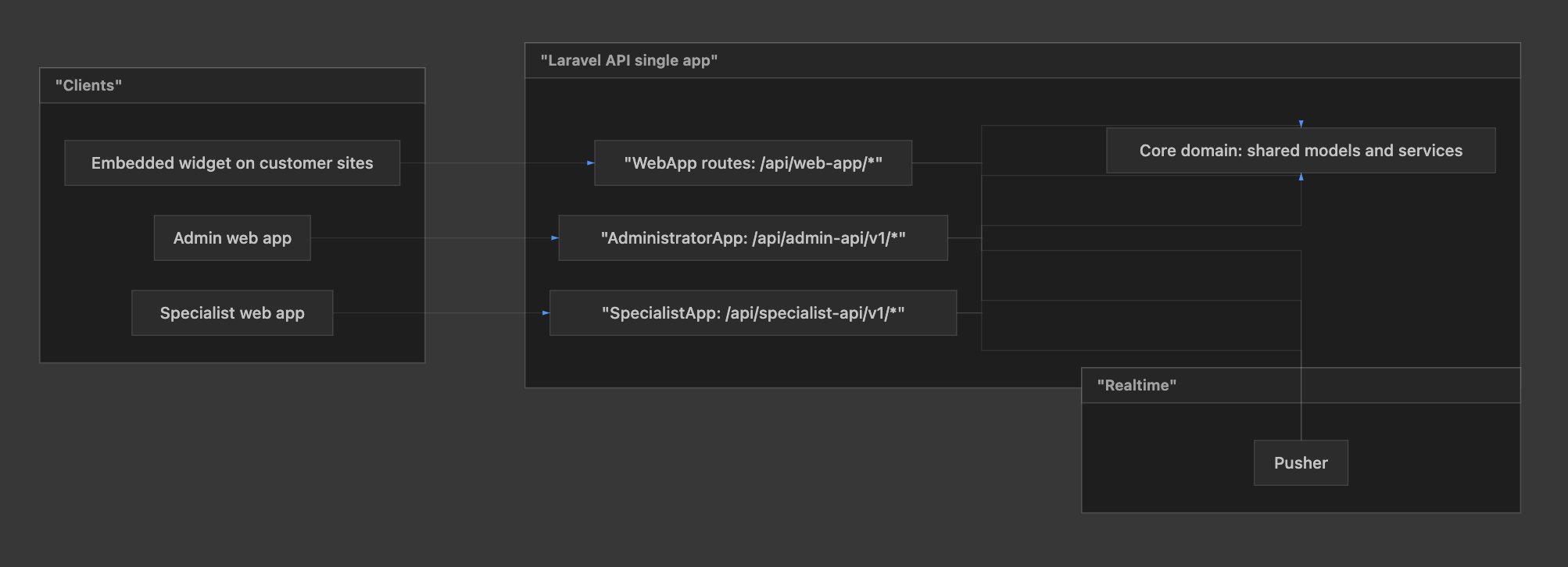
Task: Click the WebApp routes /api/web-app/* node
Action: [x=753, y=162]
